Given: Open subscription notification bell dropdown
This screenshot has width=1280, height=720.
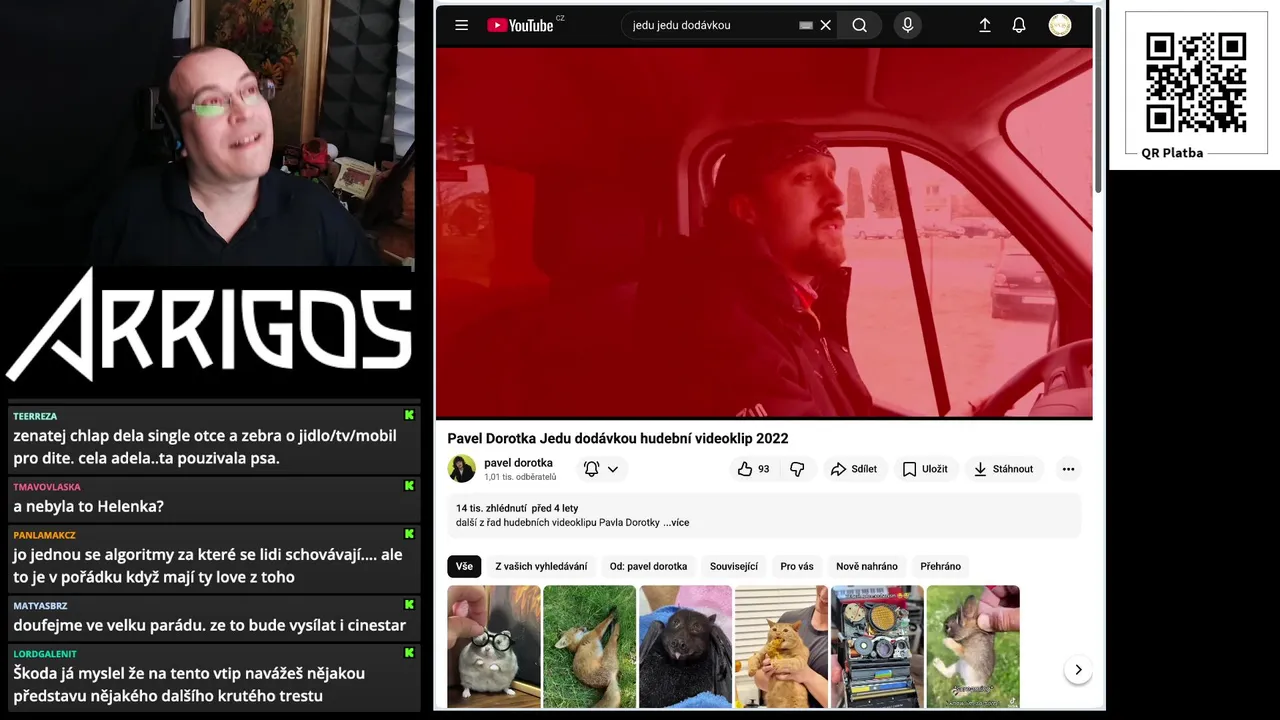Looking at the screenshot, I should pyautogui.click(x=602, y=469).
